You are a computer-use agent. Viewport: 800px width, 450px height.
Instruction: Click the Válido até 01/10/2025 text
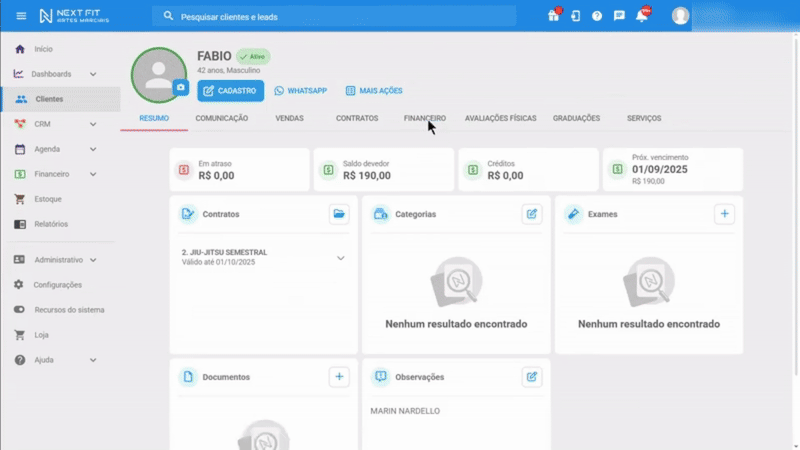(x=218, y=262)
